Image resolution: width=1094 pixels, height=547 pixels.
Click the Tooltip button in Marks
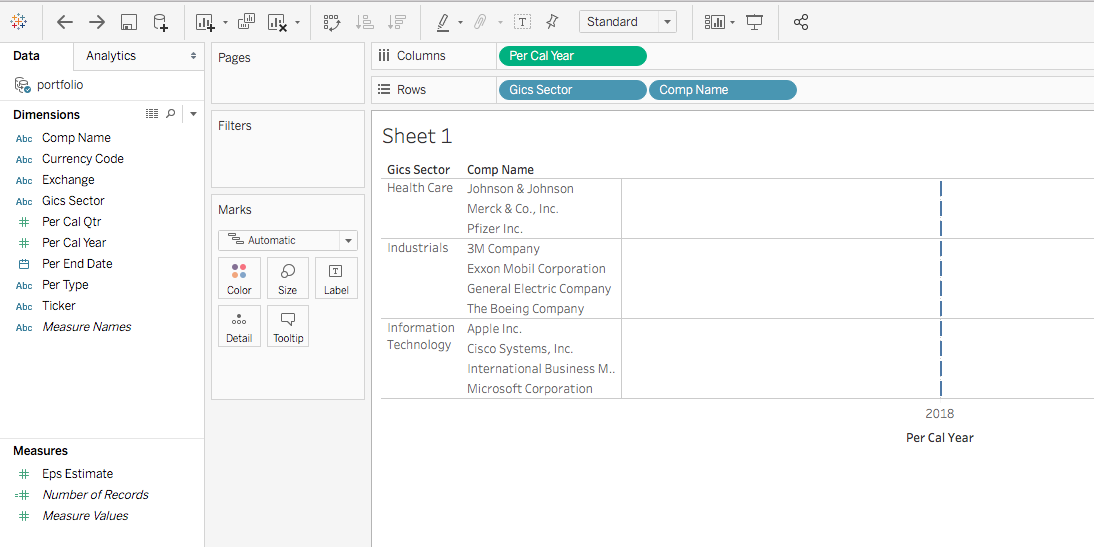pos(288,326)
